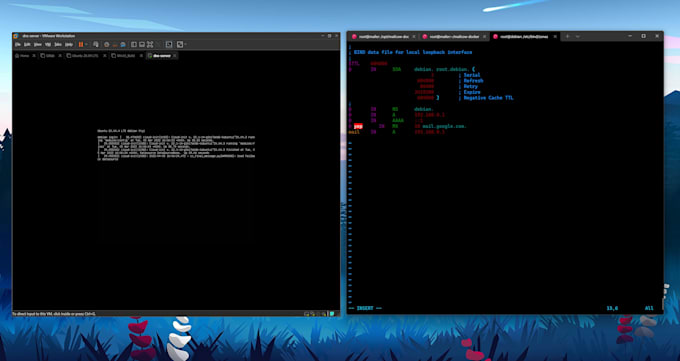Close the second terminal tab

pyautogui.click(x=484, y=37)
